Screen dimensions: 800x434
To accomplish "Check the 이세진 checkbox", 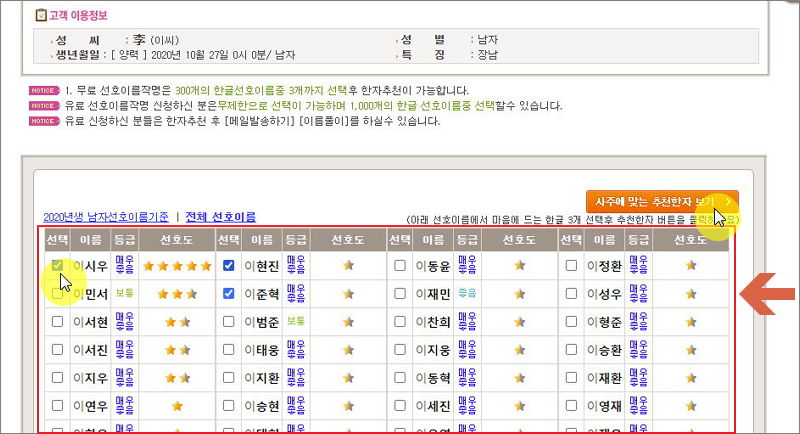I will click(x=400, y=406).
